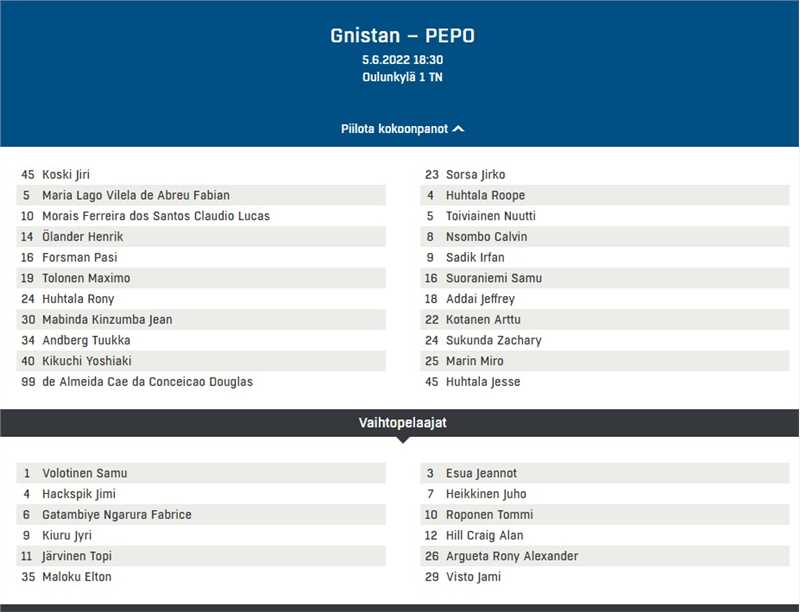The height and width of the screenshot is (612, 800).
Task: Open PEPO substitute Hill Craig Alan
Action: (484, 536)
